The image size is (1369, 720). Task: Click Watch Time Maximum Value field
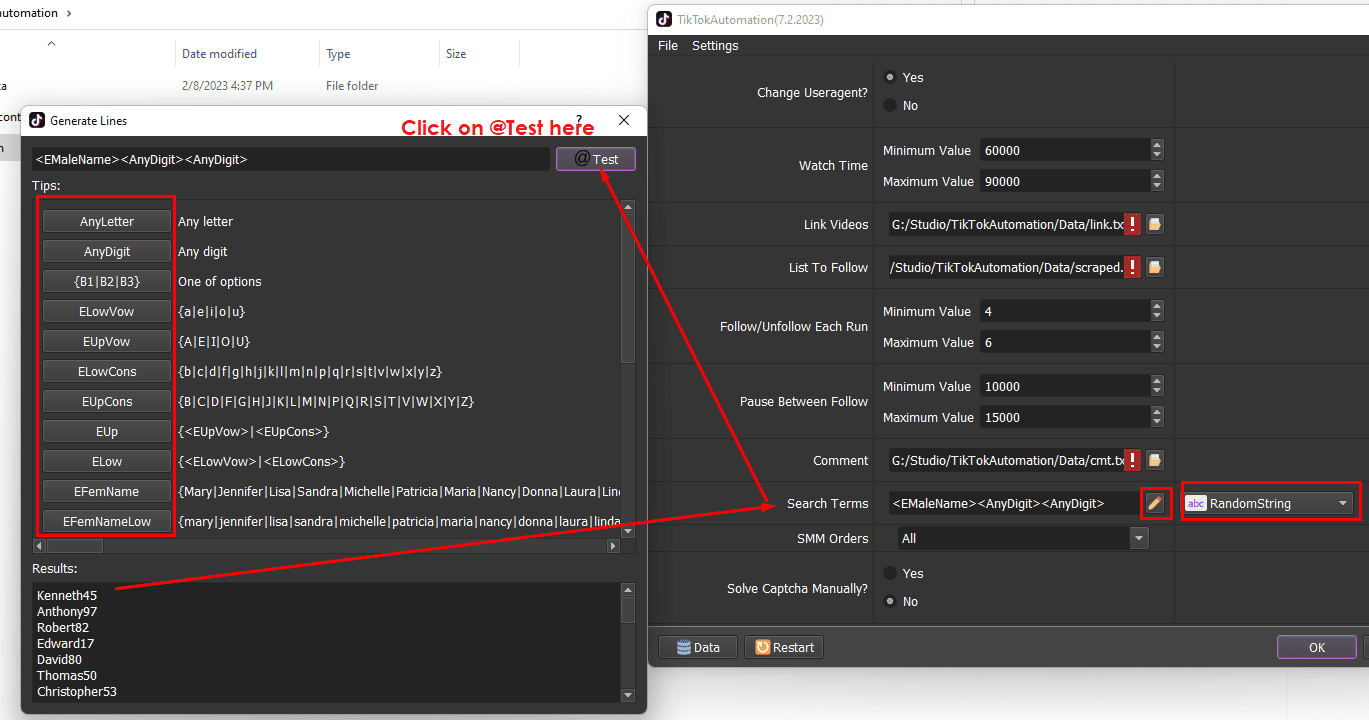tap(1065, 181)
